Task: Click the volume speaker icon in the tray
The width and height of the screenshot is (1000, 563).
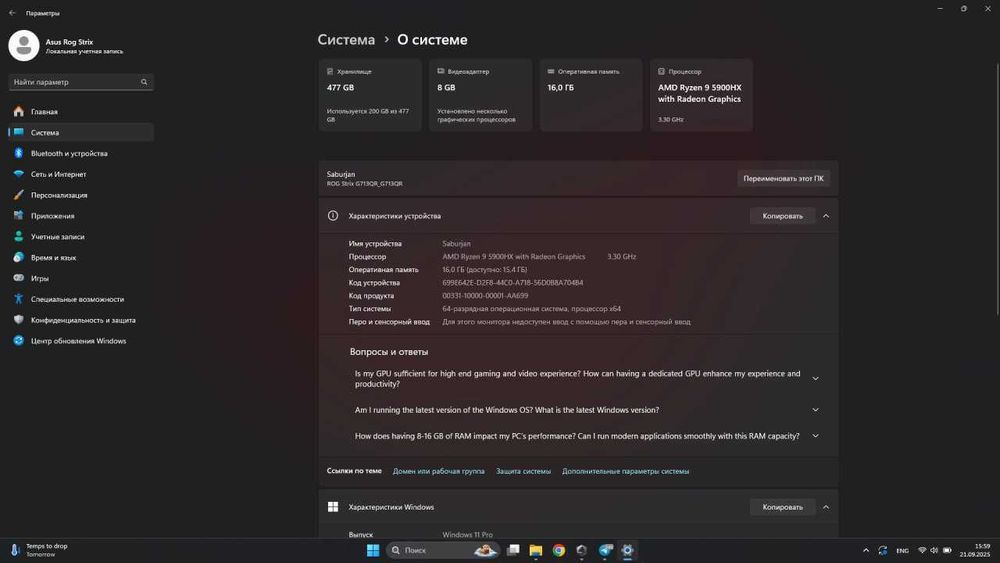Action: (x=934, y=550)
